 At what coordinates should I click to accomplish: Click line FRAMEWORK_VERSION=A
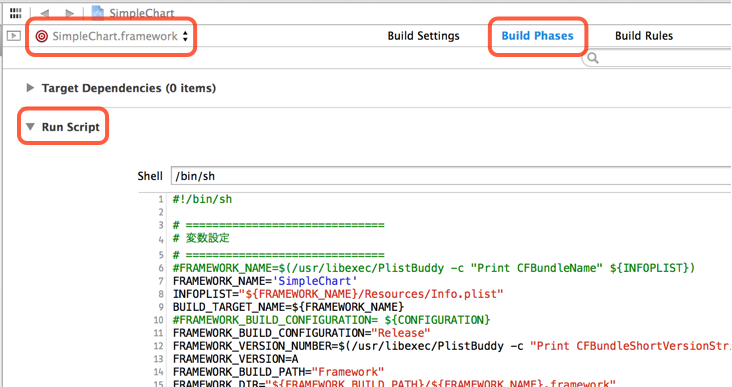click(235, 359)
